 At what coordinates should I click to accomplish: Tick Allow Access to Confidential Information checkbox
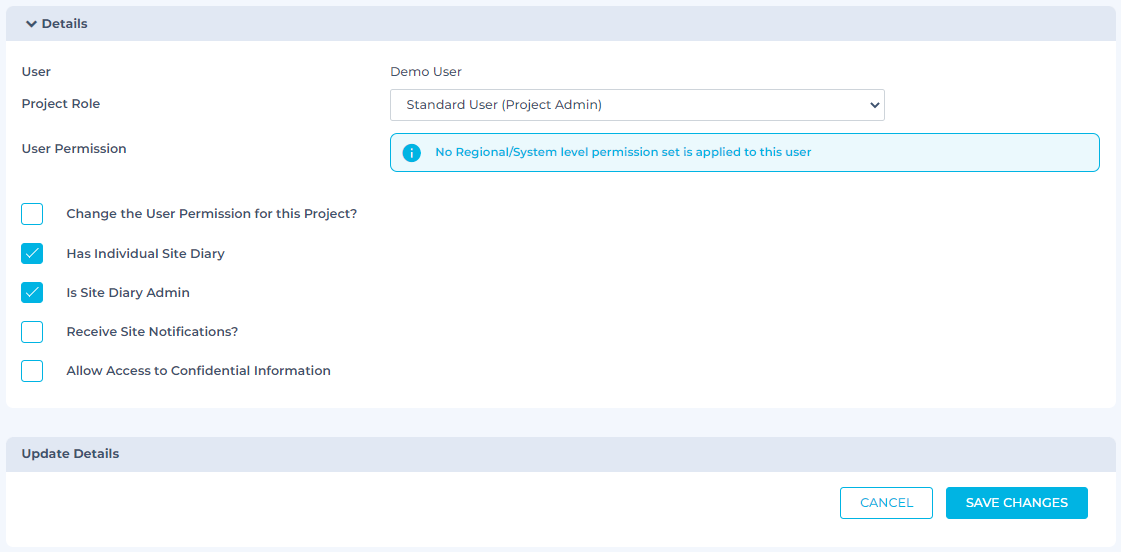click(x=32, y=371)
